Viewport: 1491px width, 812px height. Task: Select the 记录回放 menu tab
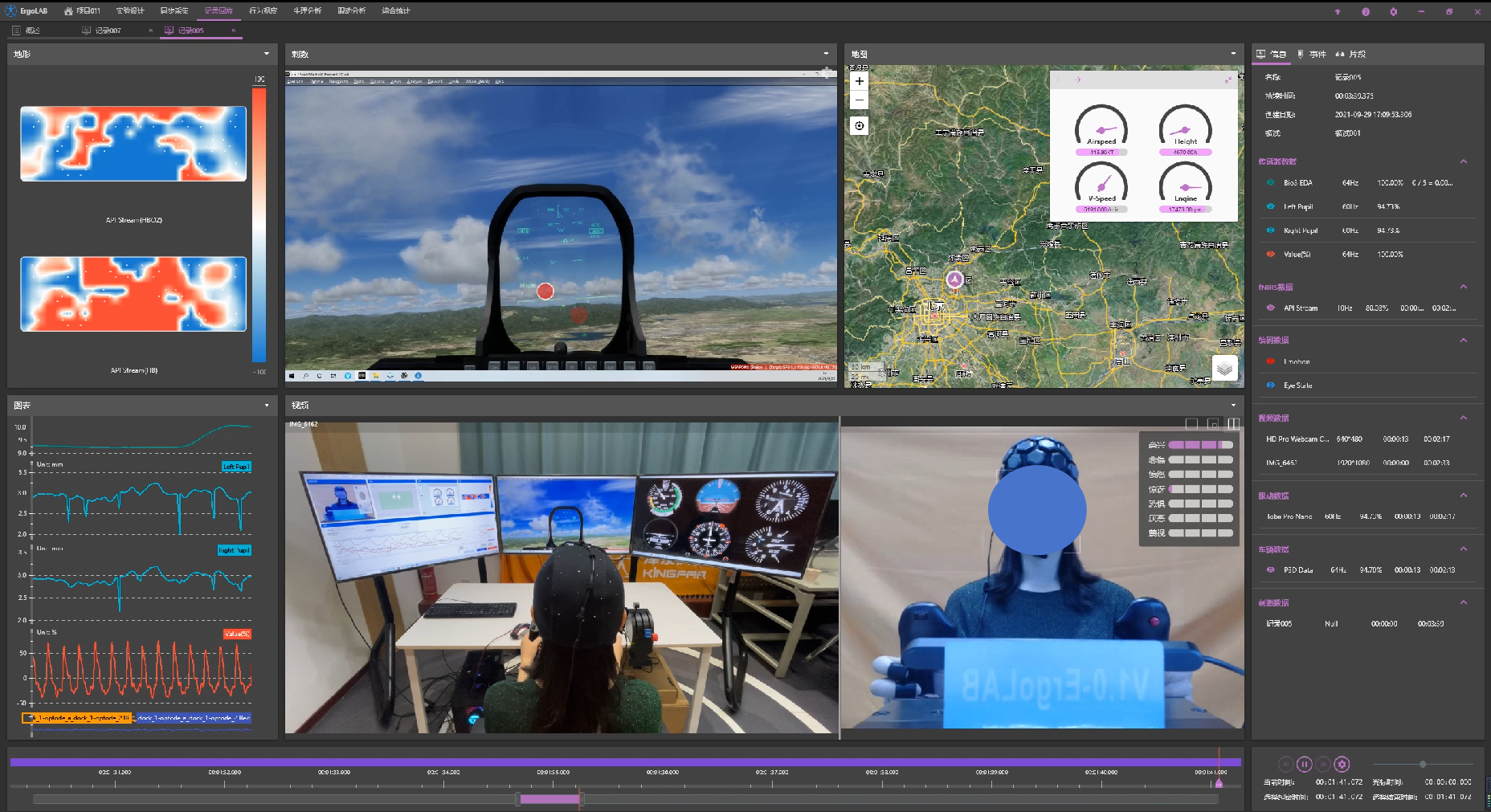[x=219, y=10]
